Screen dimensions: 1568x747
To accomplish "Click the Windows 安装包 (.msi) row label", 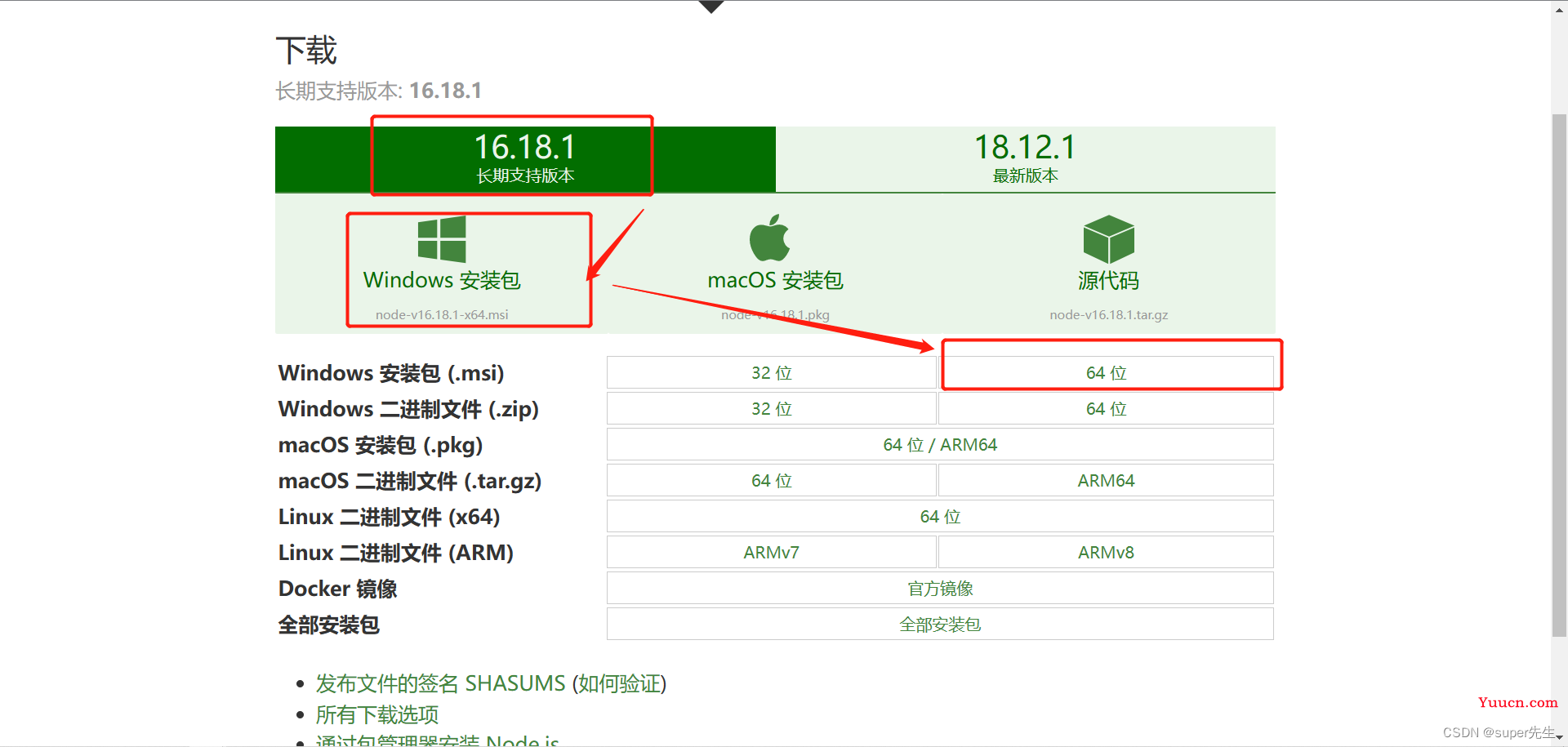I will tap(391, 372).
